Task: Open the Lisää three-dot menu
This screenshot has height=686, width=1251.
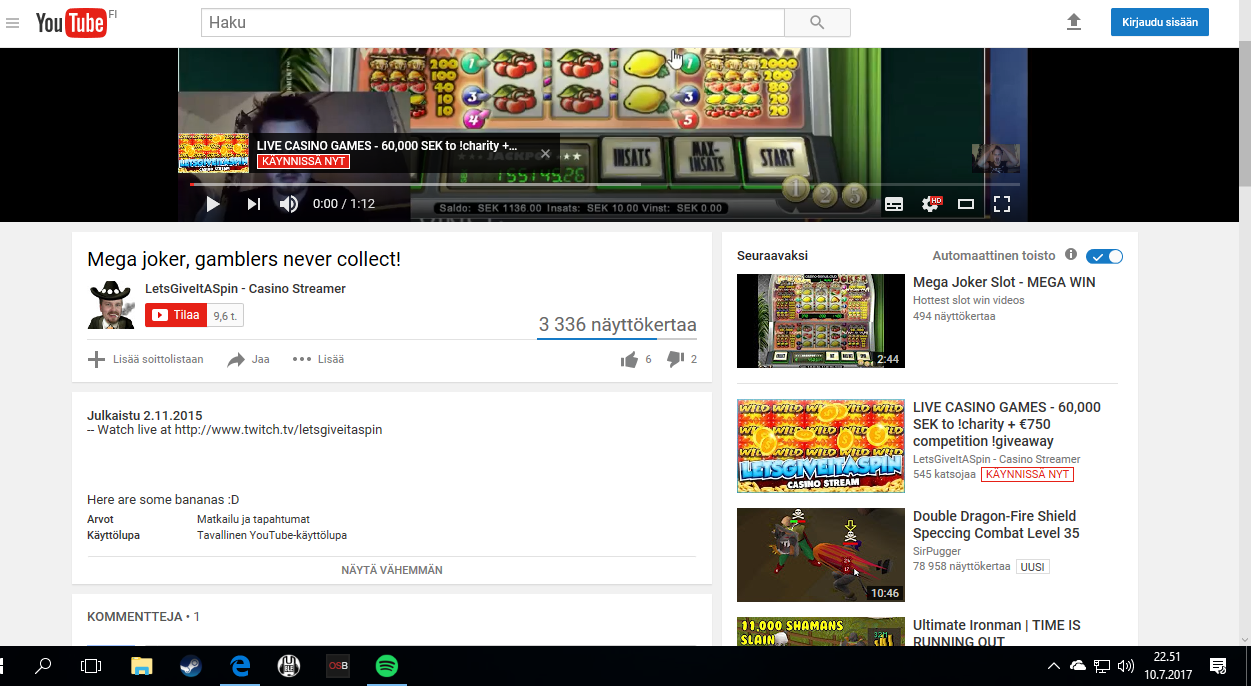Action: 318,359
